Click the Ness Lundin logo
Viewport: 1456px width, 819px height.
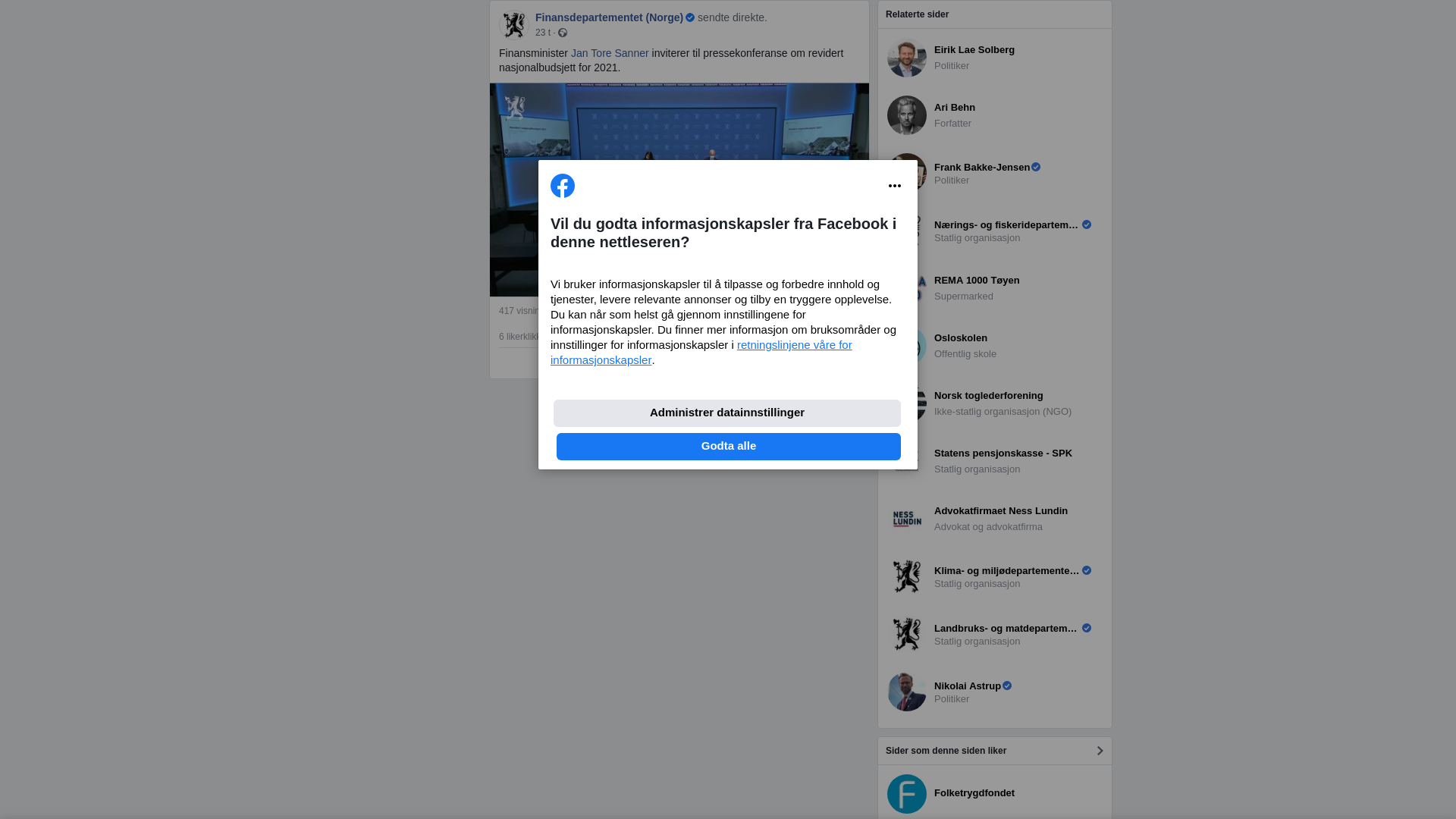tap(907, 519)
